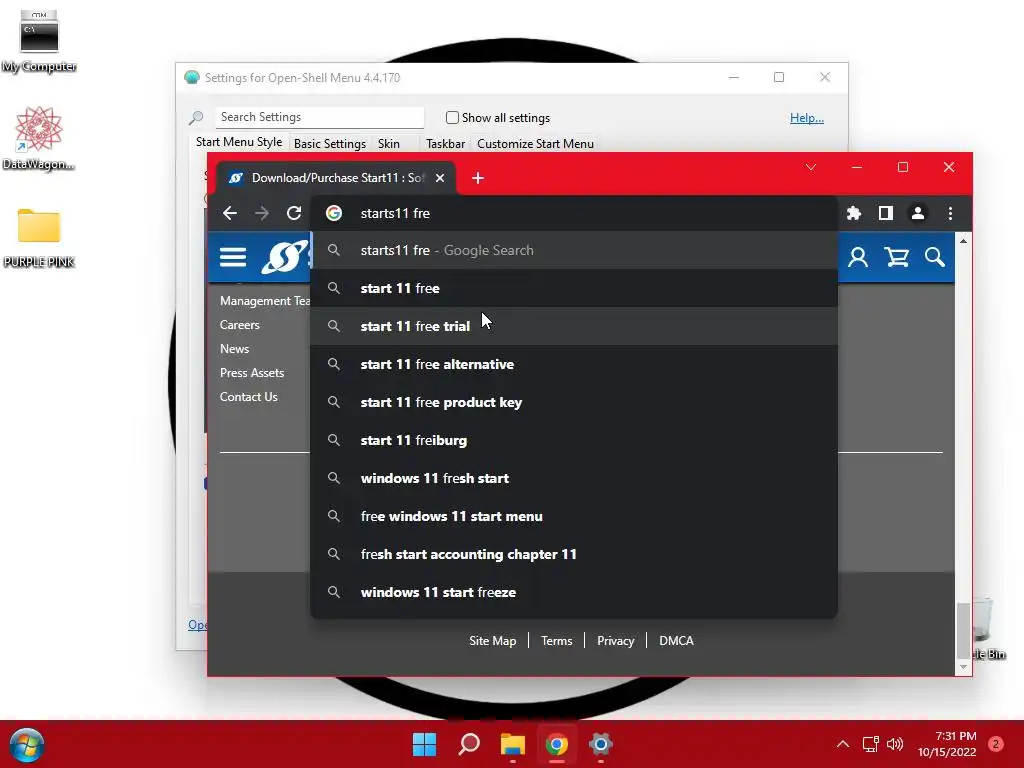Select suggestion windows 11 fresh start

[574, 477]
